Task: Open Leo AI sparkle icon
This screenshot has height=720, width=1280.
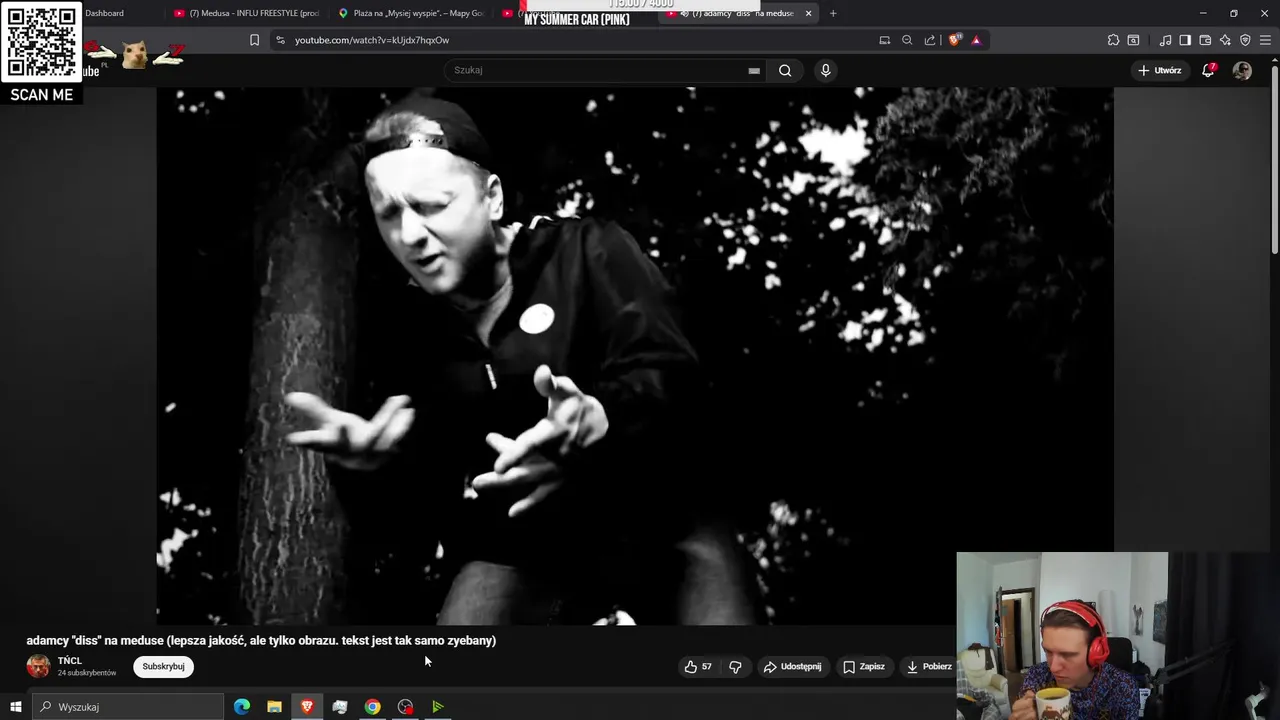Action: click(x=1225, y=40)
